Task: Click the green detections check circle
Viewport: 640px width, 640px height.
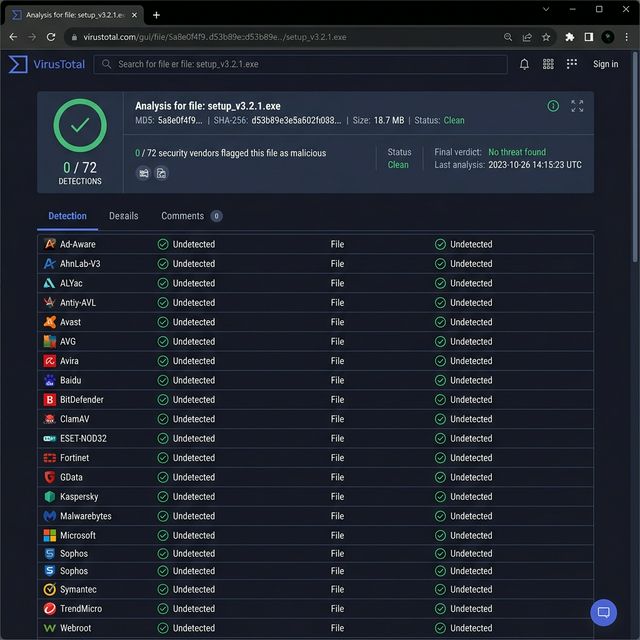Action: click(x=80, y=125)
